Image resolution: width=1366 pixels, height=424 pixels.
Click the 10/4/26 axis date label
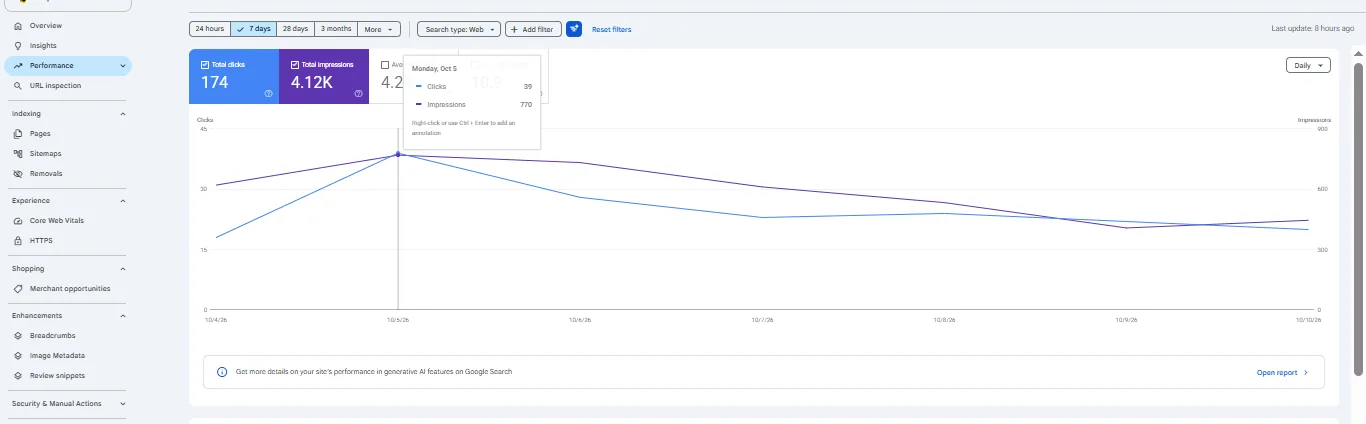point(215,320)
